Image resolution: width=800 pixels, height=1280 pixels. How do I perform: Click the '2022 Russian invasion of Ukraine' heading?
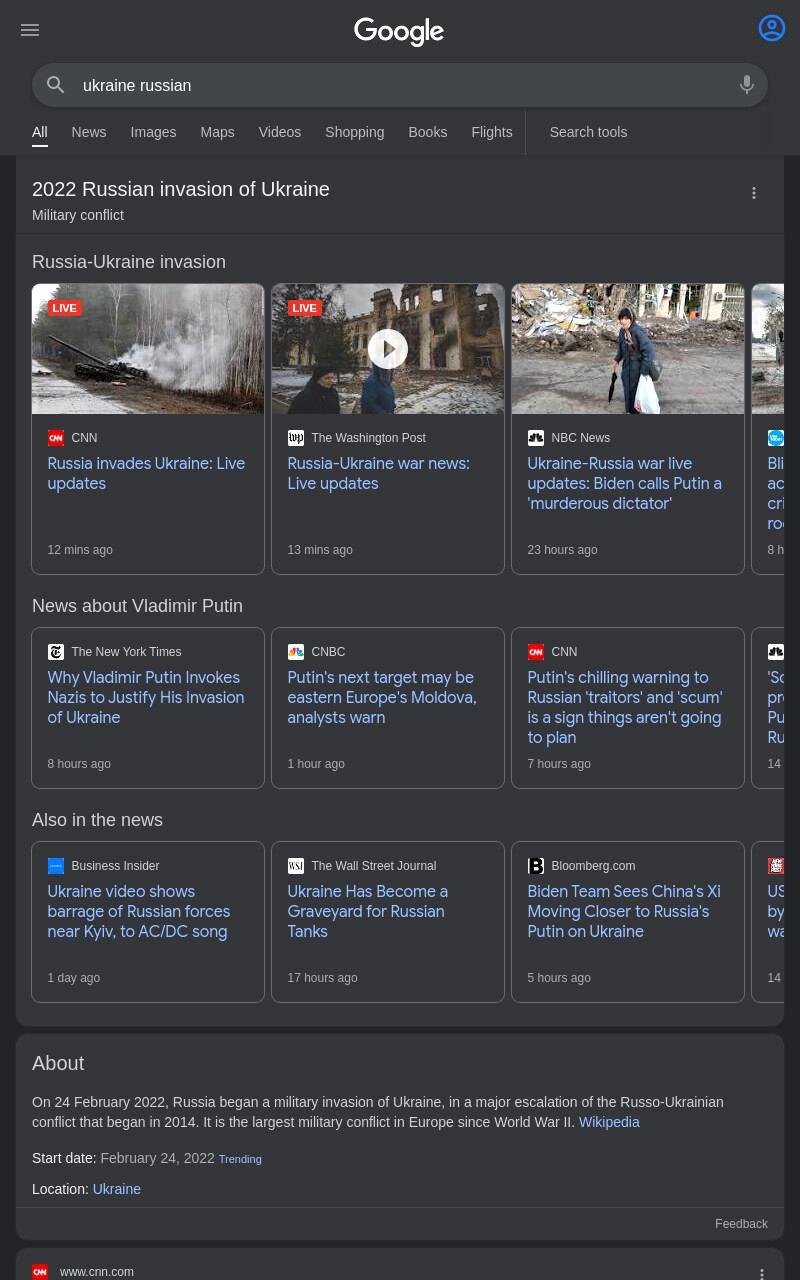(x=181, y=189)
